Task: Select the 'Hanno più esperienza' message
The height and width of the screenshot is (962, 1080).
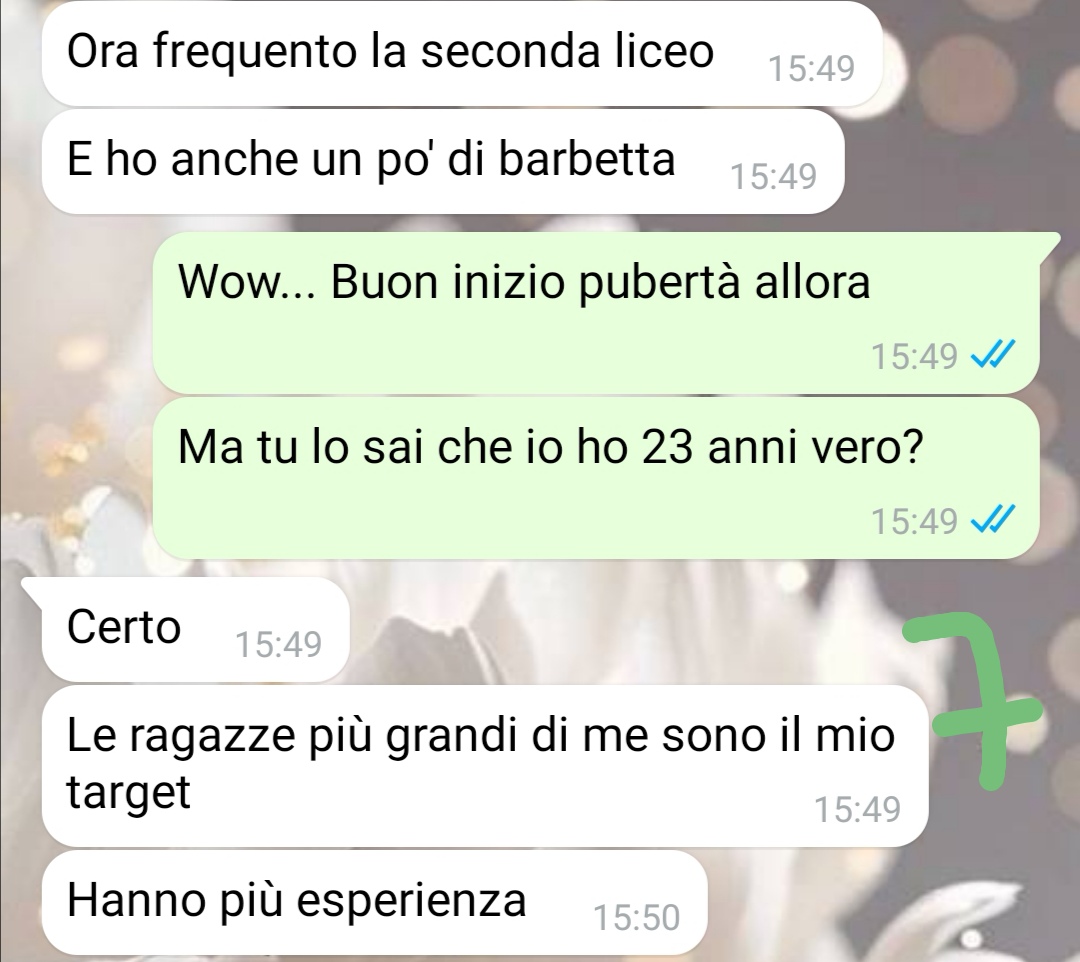Action: [375, 902]
